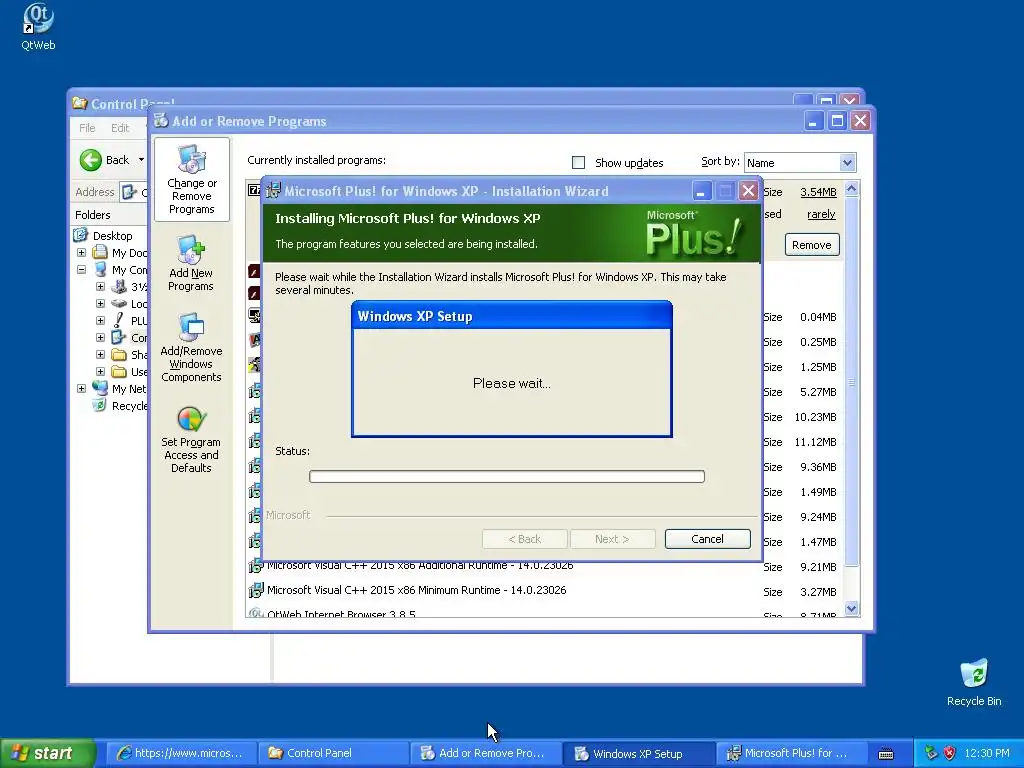Click icon of Visual C++ Minimum Runtime entry
Viewport: 1024px width, 768px height.
click(x=255, y=590)
